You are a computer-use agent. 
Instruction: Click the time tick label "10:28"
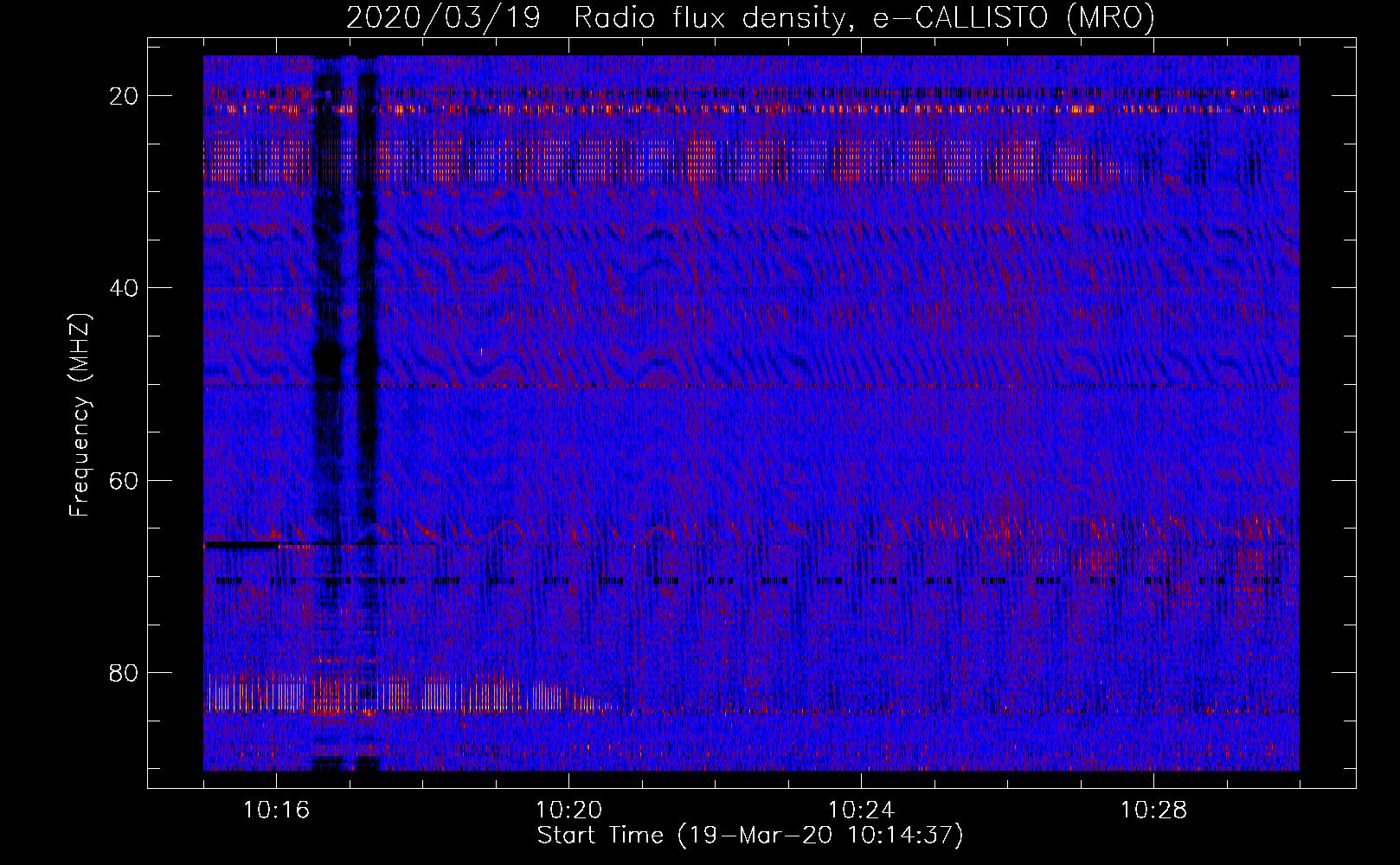[1153, 811]
